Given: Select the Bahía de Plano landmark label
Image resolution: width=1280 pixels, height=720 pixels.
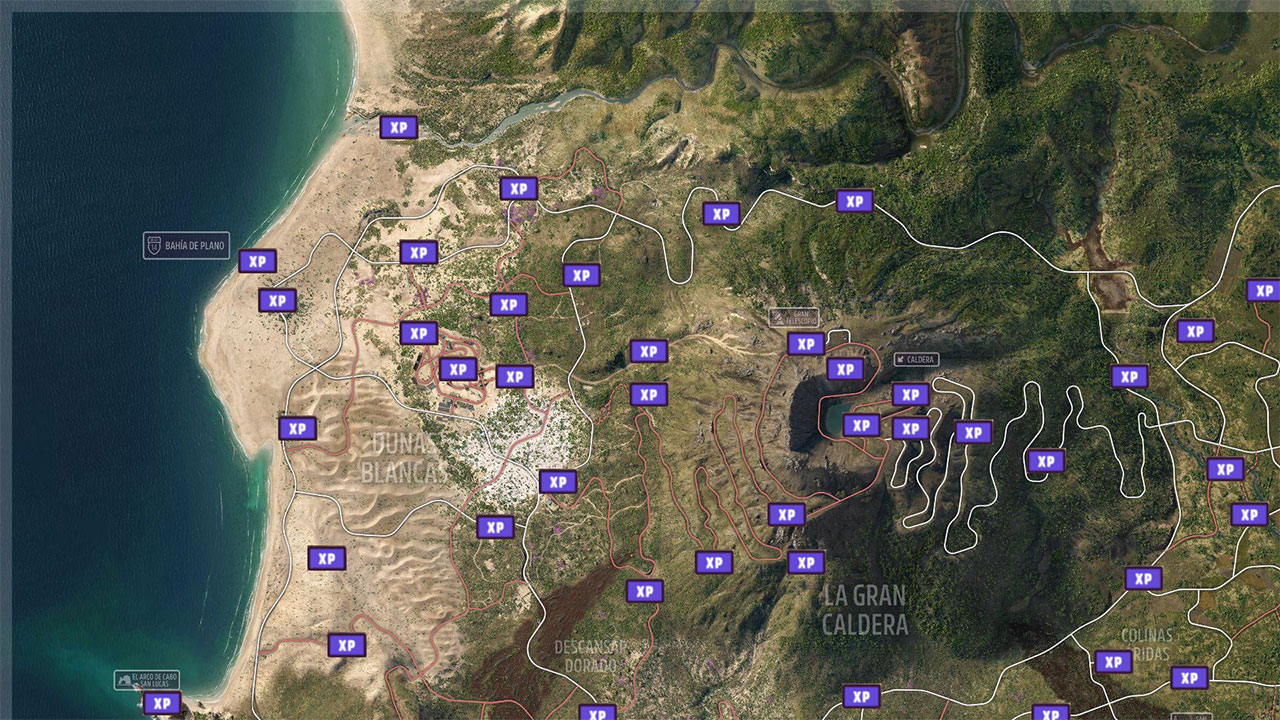Looking at the screenshot, I should [x=186, y=245].
